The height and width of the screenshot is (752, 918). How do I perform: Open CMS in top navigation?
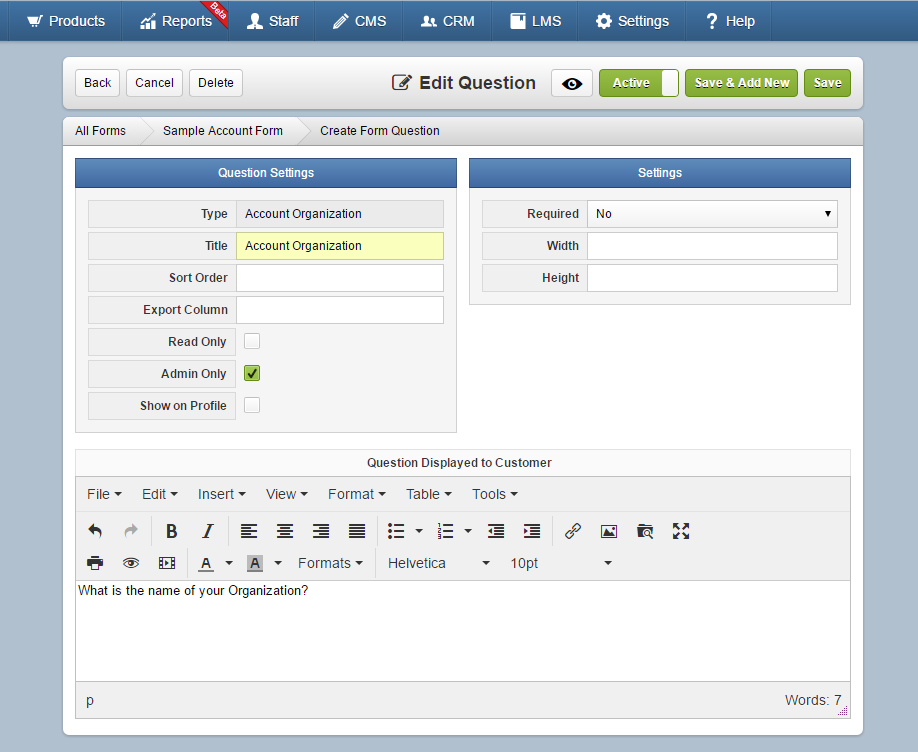tap(359, 21)
